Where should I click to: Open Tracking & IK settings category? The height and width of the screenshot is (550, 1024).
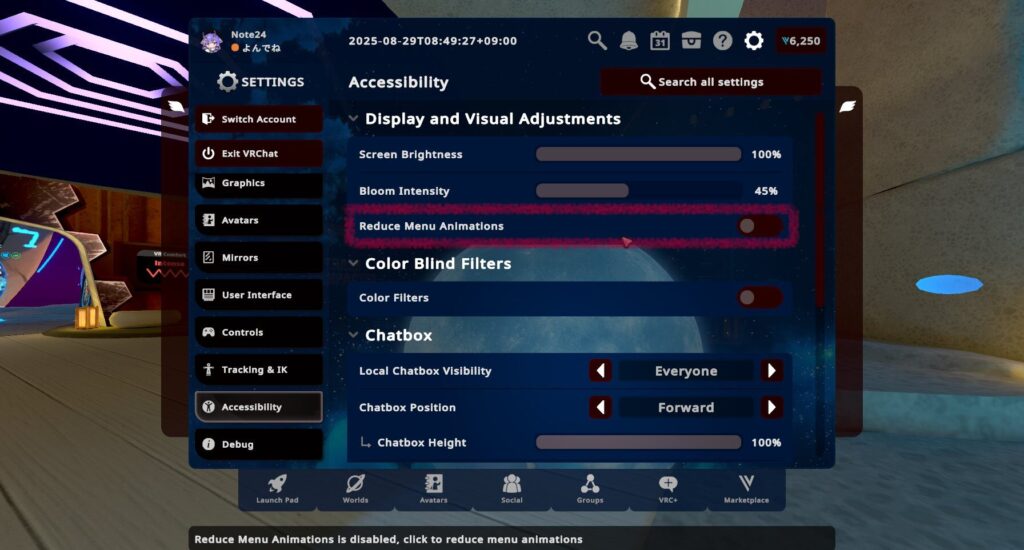pyautogui.click(x=259, y=370)
